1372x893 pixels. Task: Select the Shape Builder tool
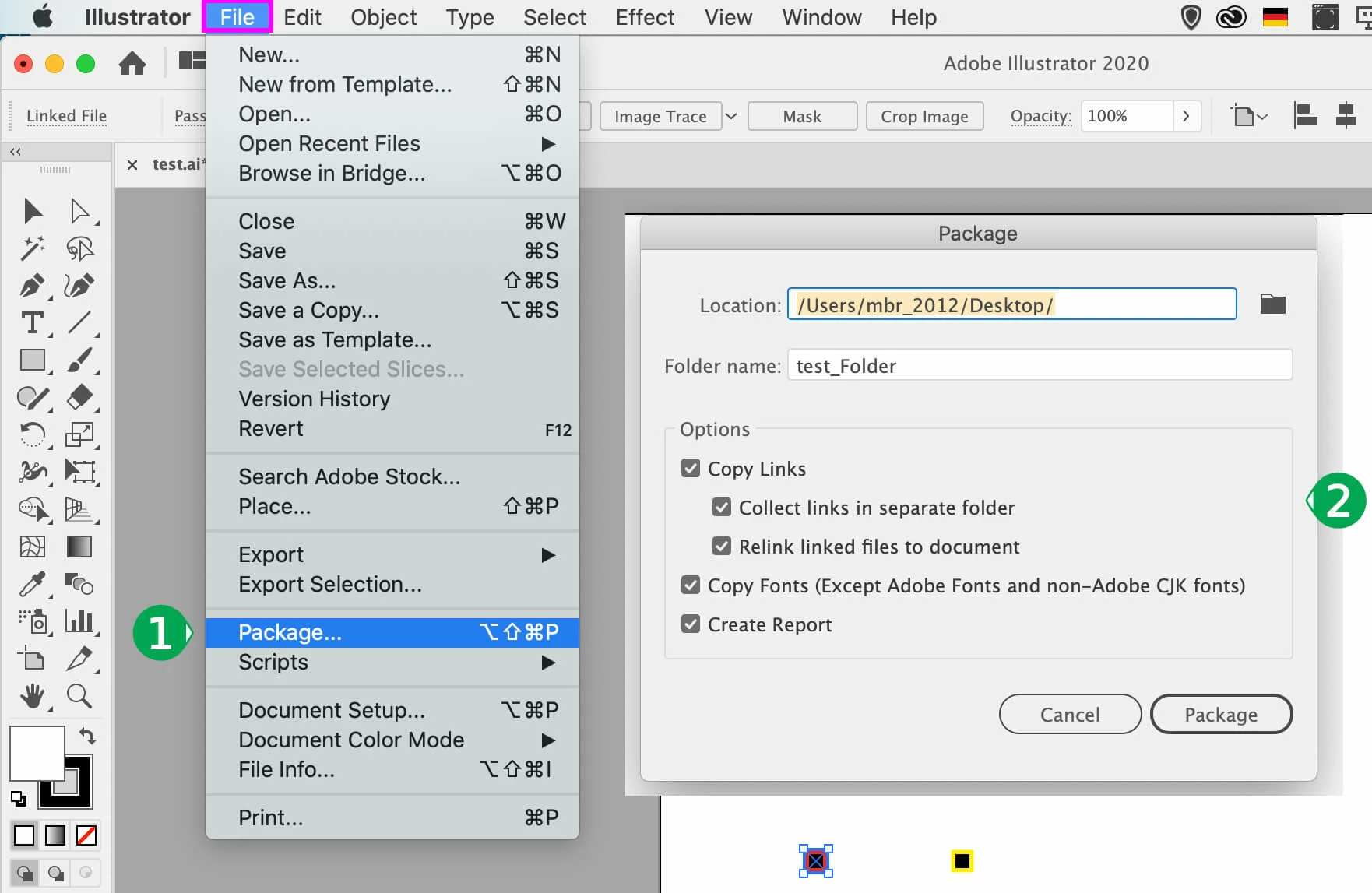coord(33,509)
